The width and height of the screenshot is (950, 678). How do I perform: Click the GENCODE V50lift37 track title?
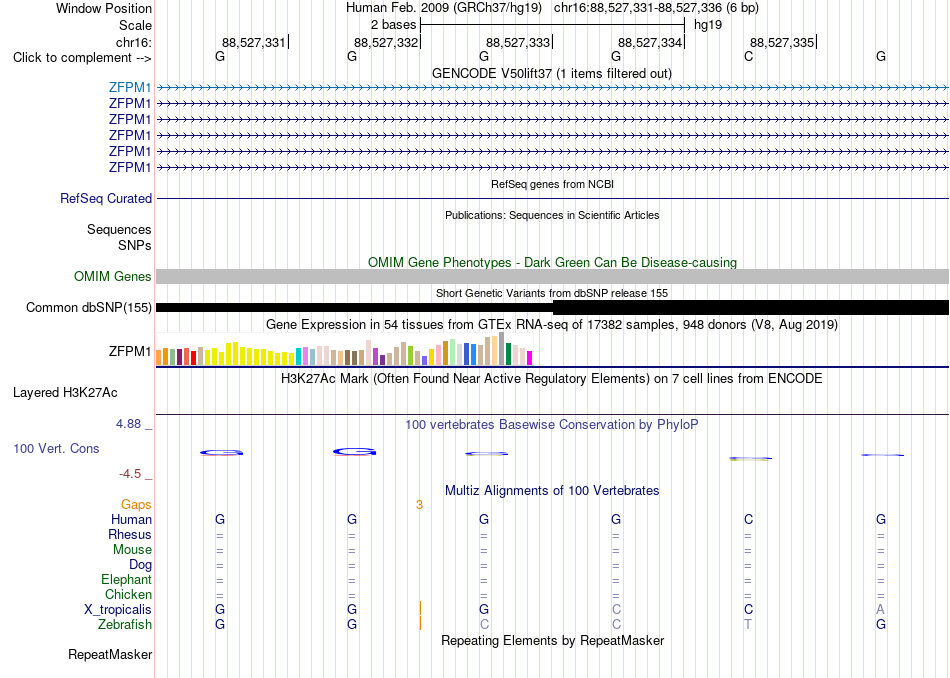(552, 73)
